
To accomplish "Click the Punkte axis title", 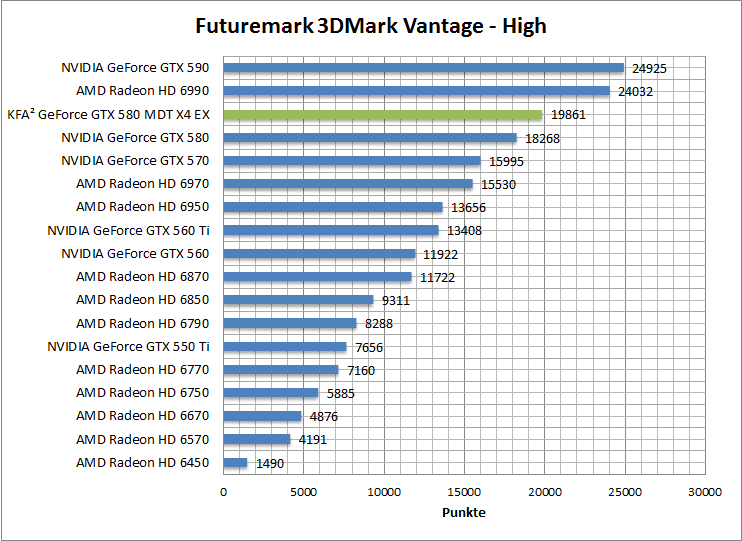I will click(x=464, y=512).
